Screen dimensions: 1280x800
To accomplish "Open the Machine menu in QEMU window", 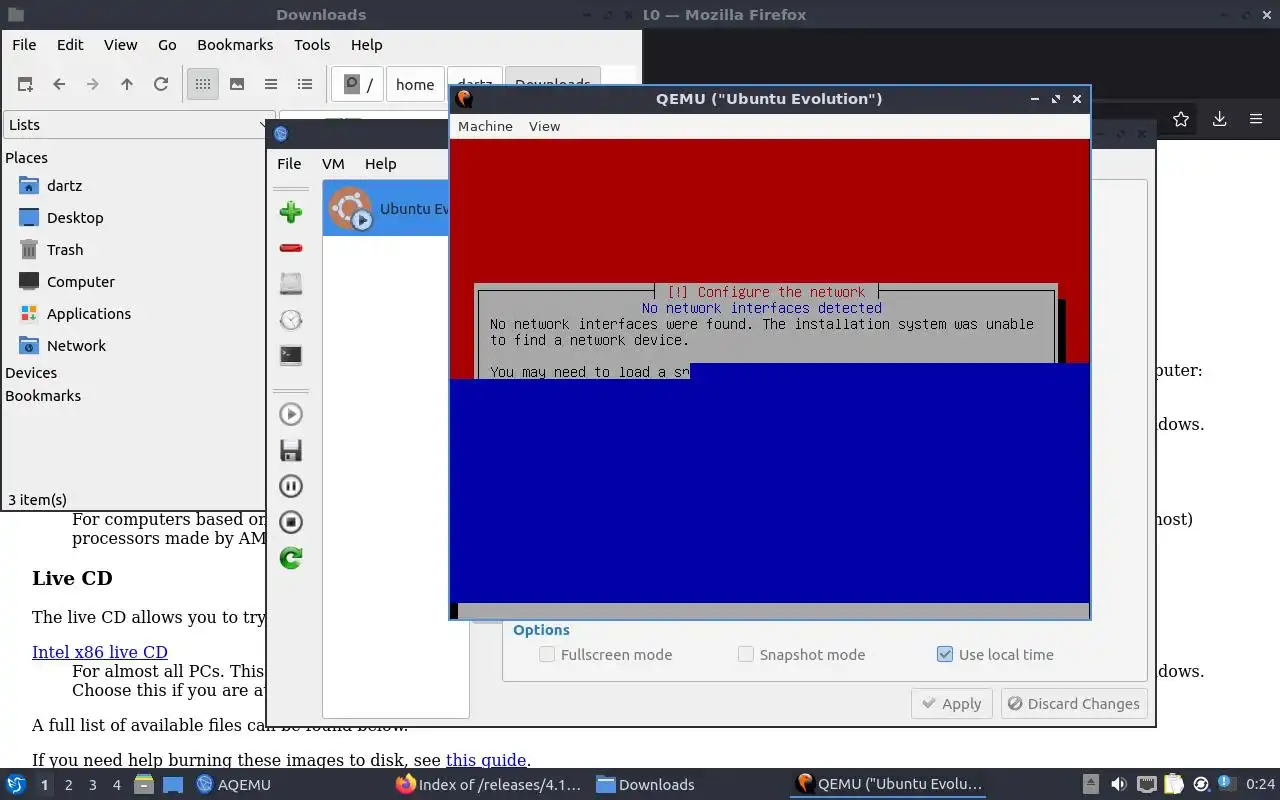I will 485,126.
